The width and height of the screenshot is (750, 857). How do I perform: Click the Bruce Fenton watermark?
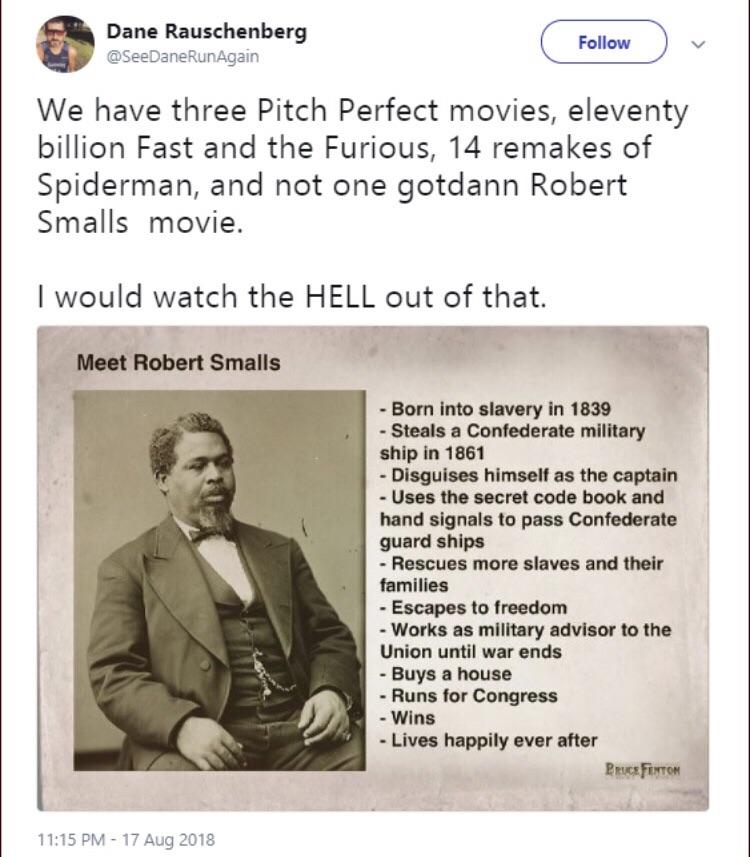point(642,770)
